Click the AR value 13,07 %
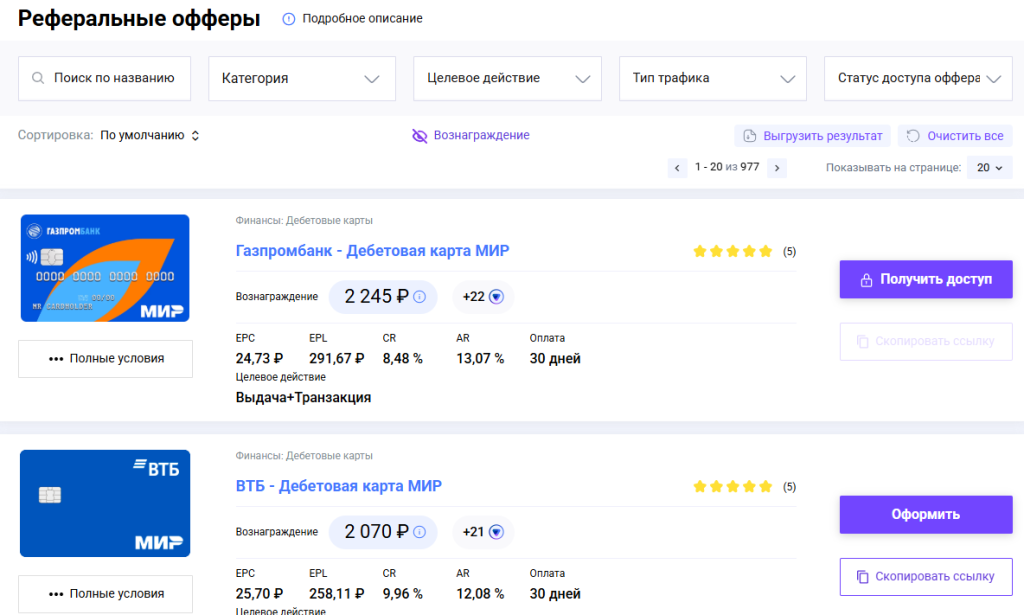 (x=480, y=358)
